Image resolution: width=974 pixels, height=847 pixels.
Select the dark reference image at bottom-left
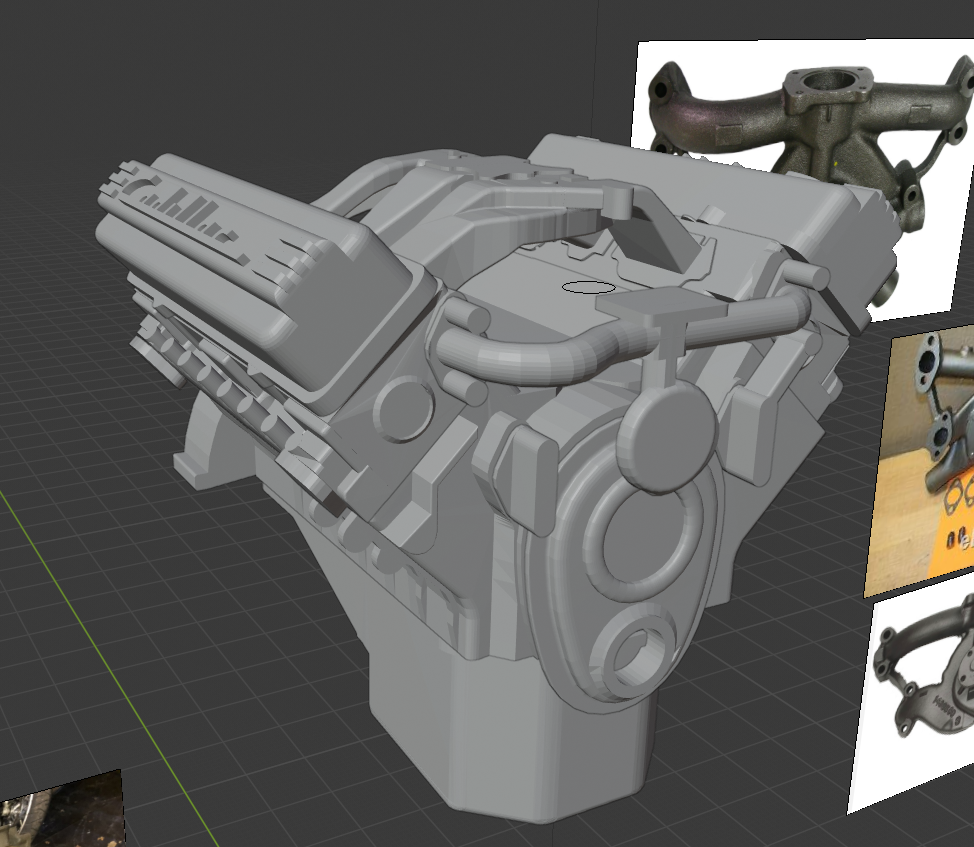(x=61, y=810)
